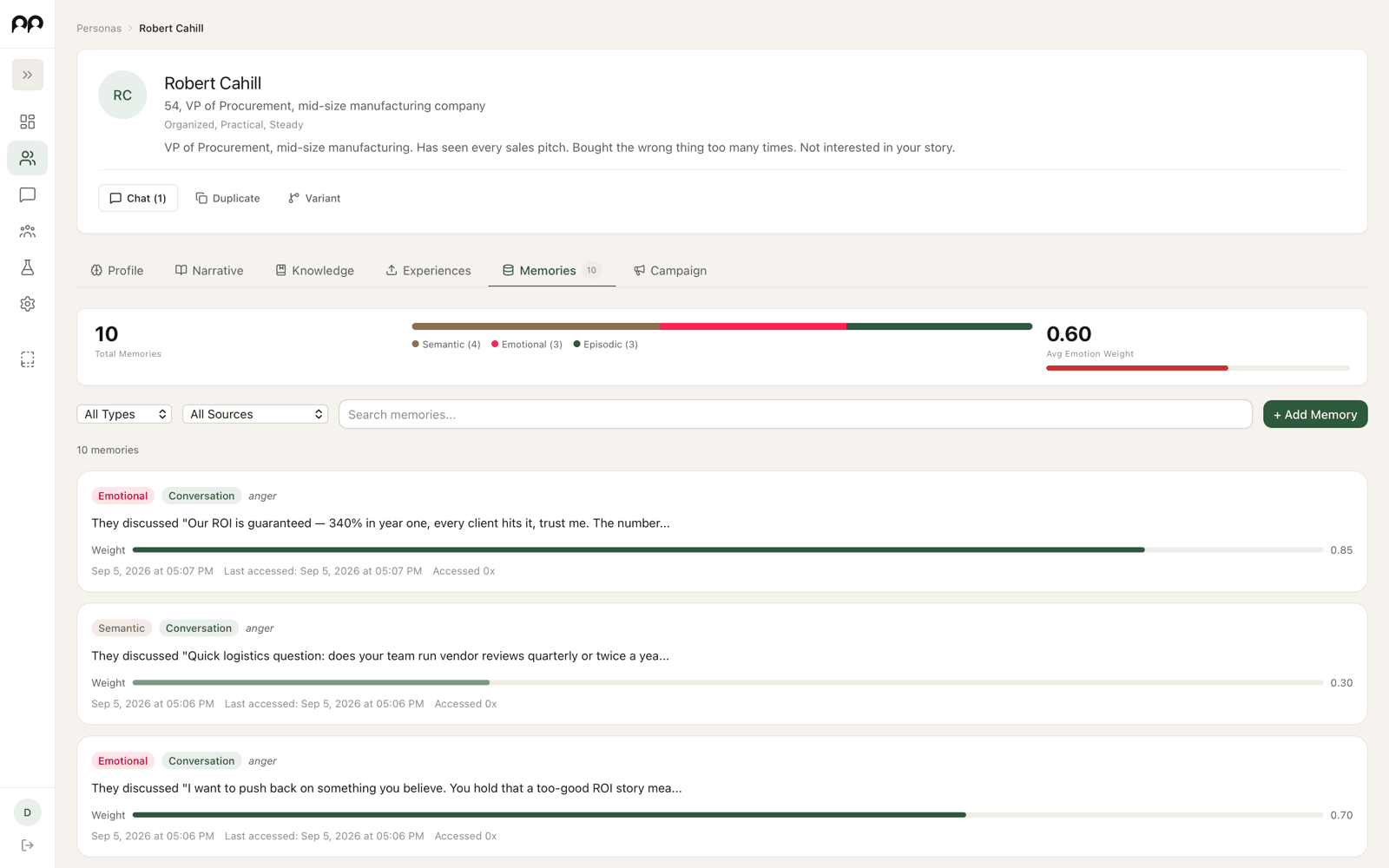Click the Episodic (3) legend item

[606, 345]
